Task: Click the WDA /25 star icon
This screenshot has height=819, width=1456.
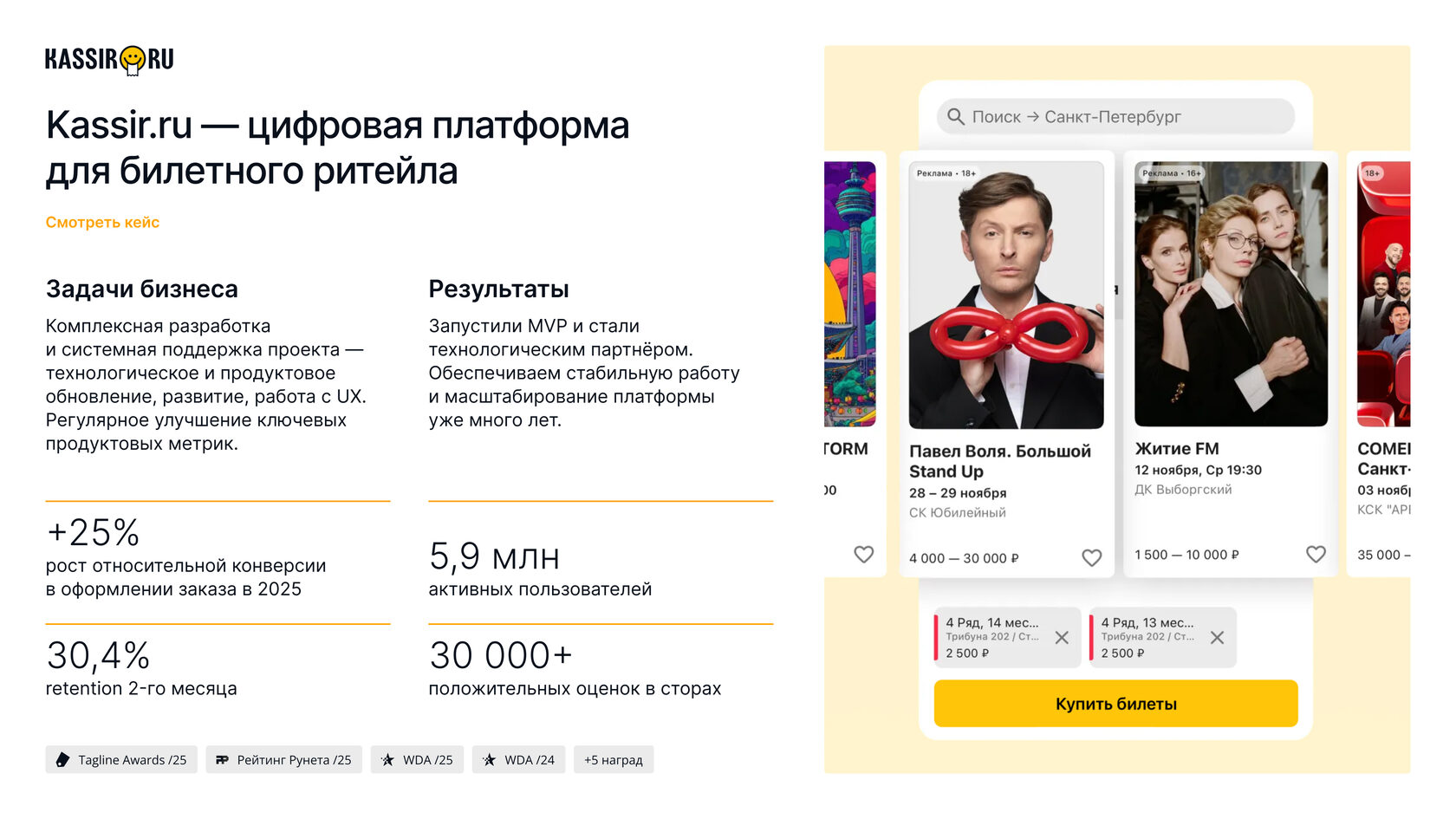Action: 387,760
